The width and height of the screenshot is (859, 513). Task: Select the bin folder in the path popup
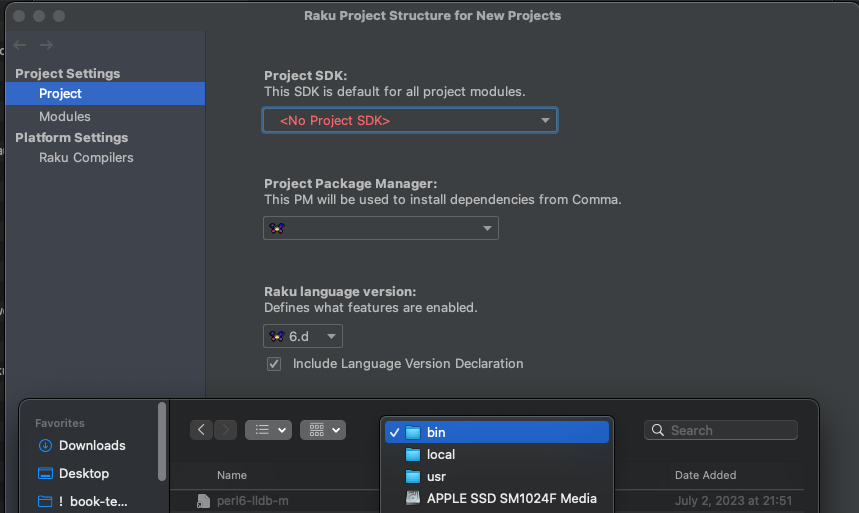click(x=497, y=432)
